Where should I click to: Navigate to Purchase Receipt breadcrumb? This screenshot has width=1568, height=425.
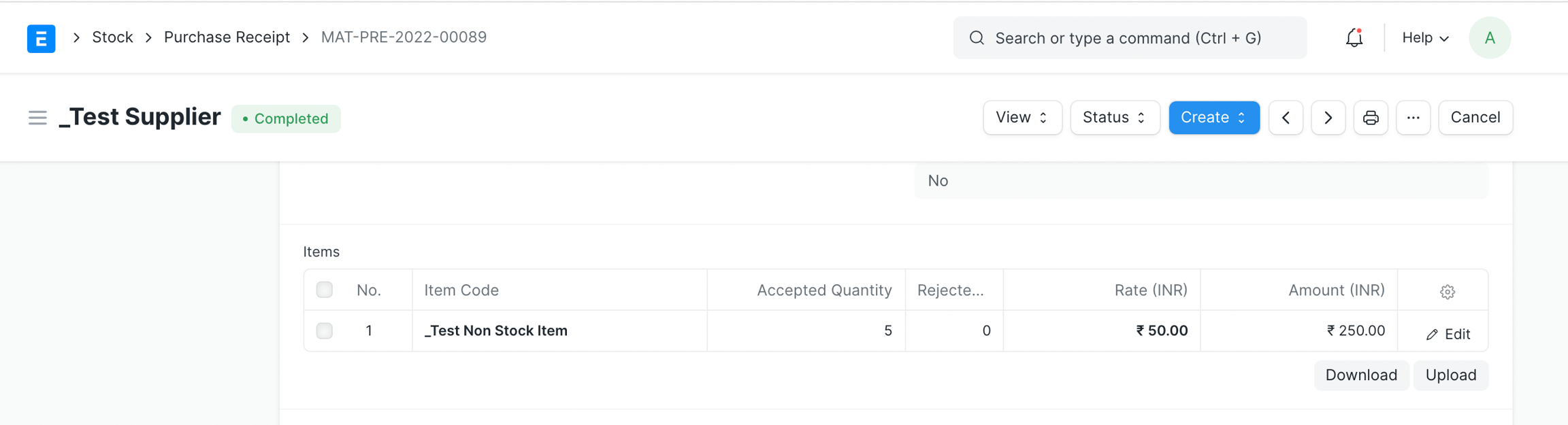click(x=227, y=37)
